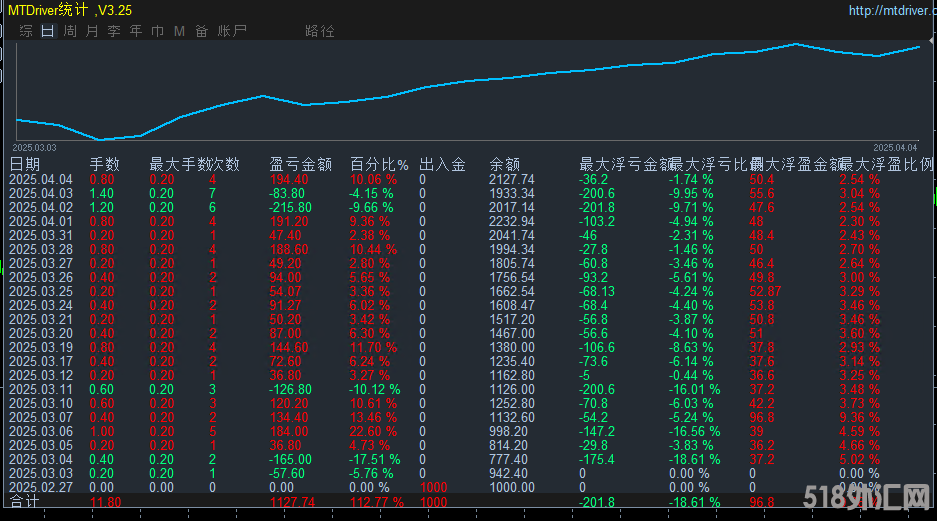Open the 周 weekly statistics tab

click(70, 31)
